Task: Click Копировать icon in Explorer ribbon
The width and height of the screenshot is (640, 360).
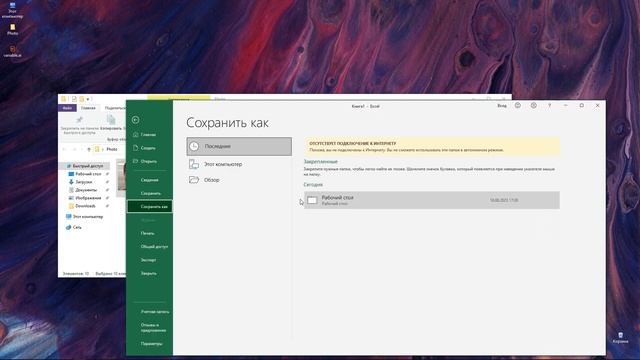Action: tap(111, 120)
